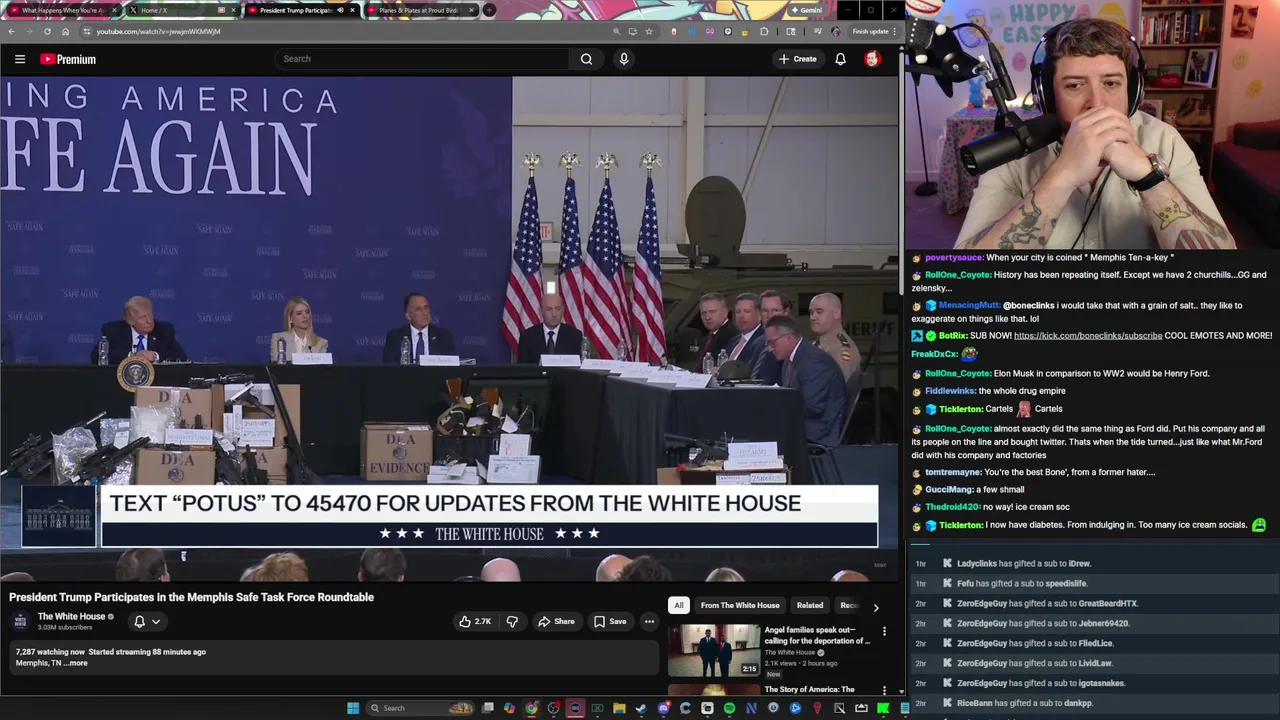Screen dimensions: 1280x720
Task: Click chat username tomtremayne
Action: coord(953,472)
